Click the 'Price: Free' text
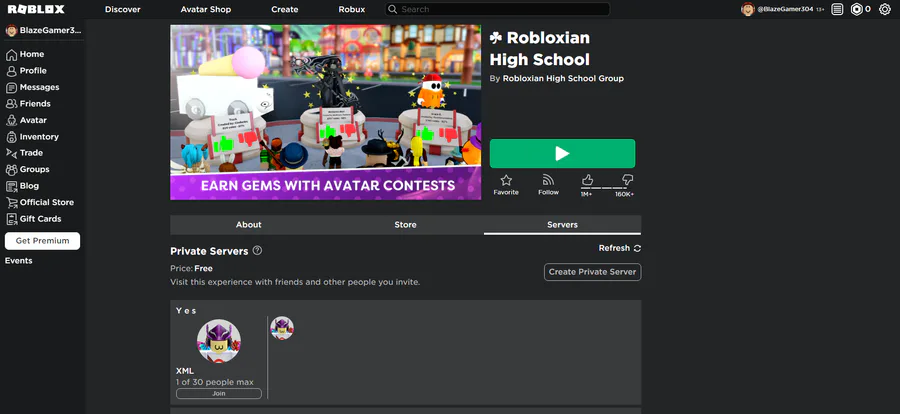 [x=192, y=268]
